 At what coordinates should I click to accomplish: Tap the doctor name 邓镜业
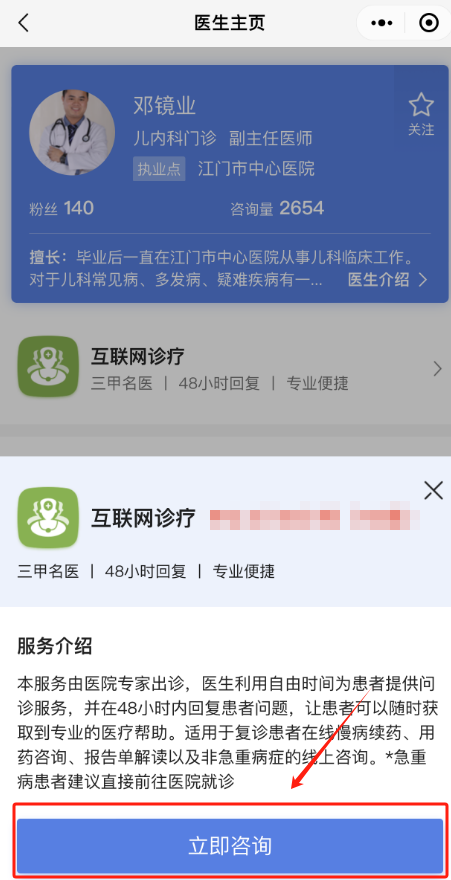coord(164,106)
